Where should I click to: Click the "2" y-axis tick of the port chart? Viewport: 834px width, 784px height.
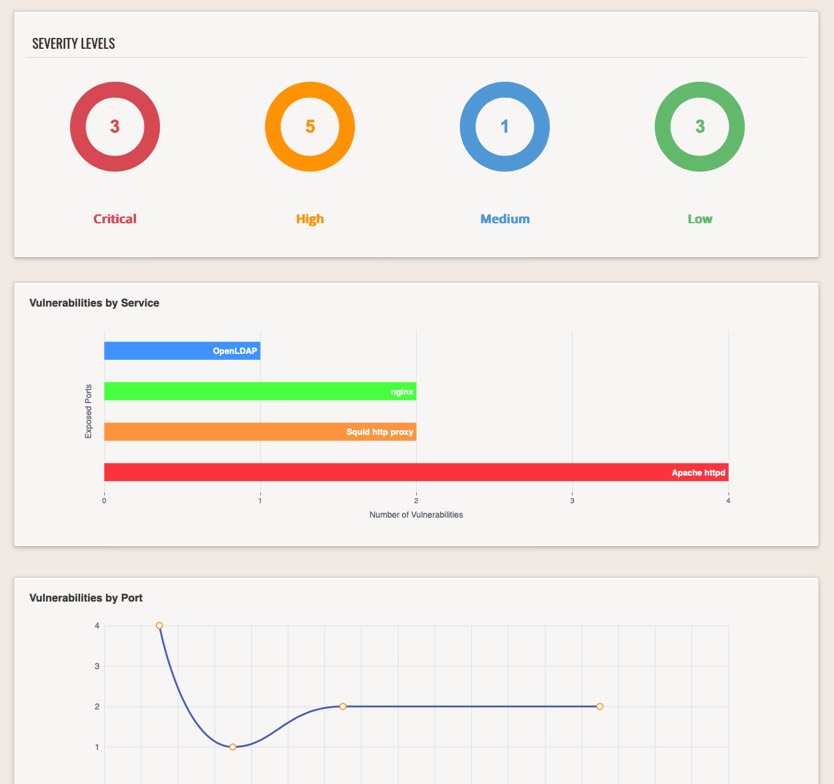pyautogui.click(x=97, y=706)
